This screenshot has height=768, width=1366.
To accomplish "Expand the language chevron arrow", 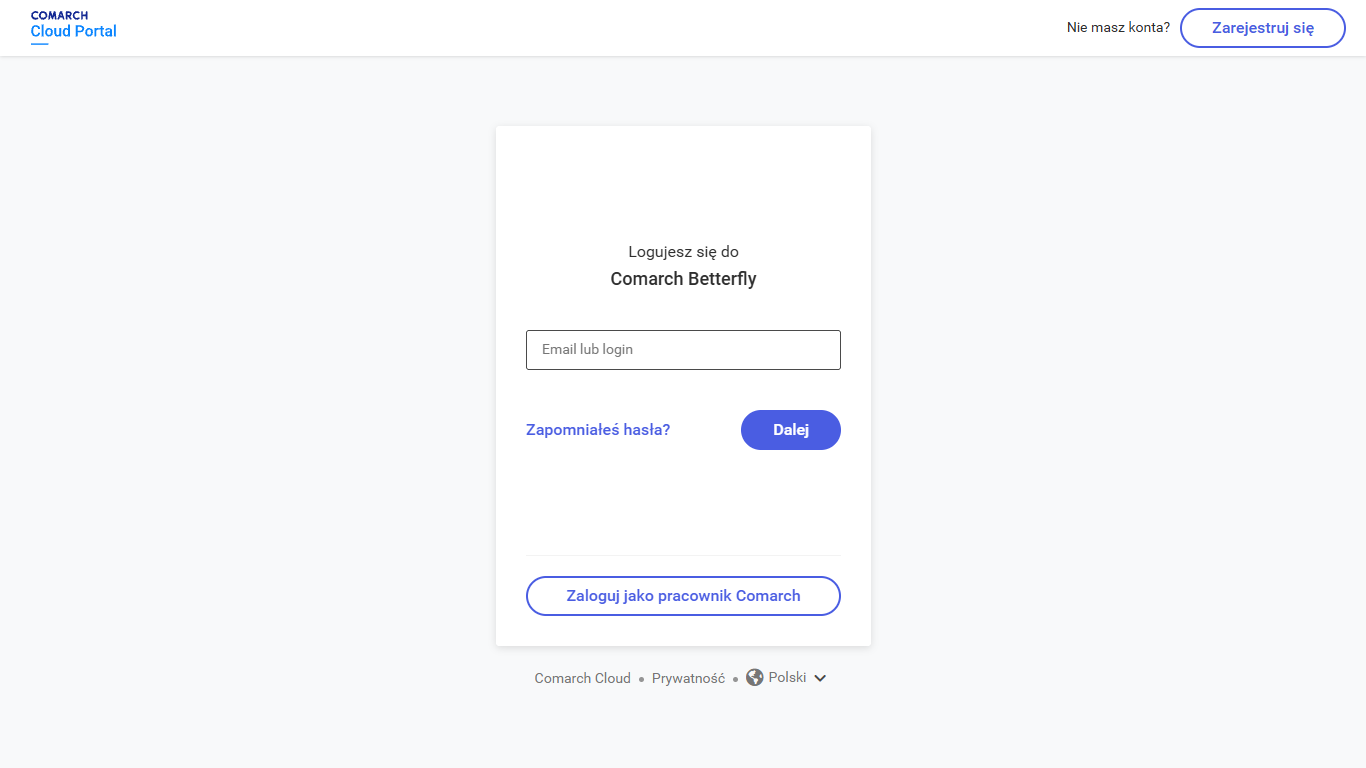I will (x=820, y=678).
